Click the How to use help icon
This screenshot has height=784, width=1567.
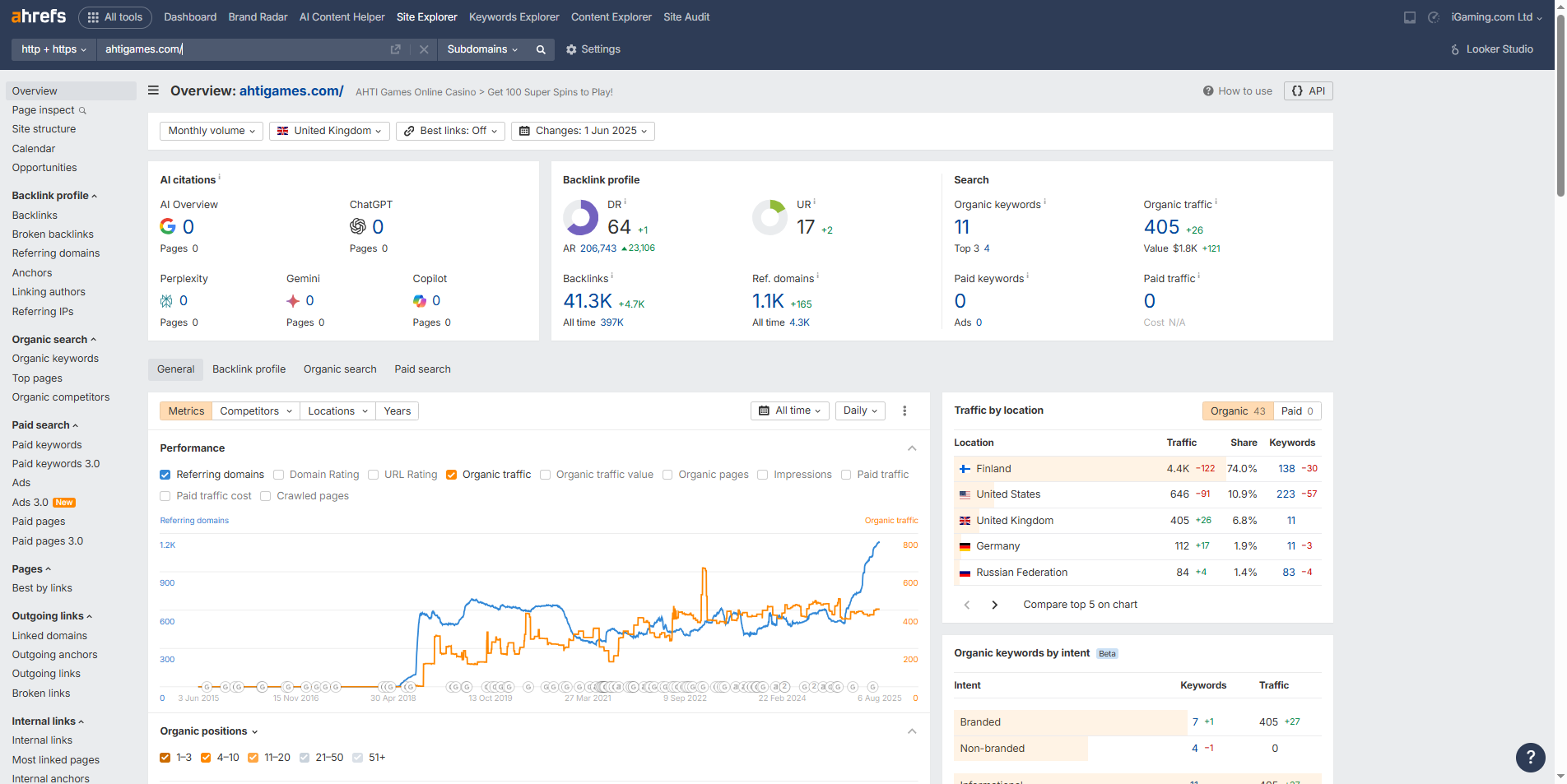[1208, 91]
